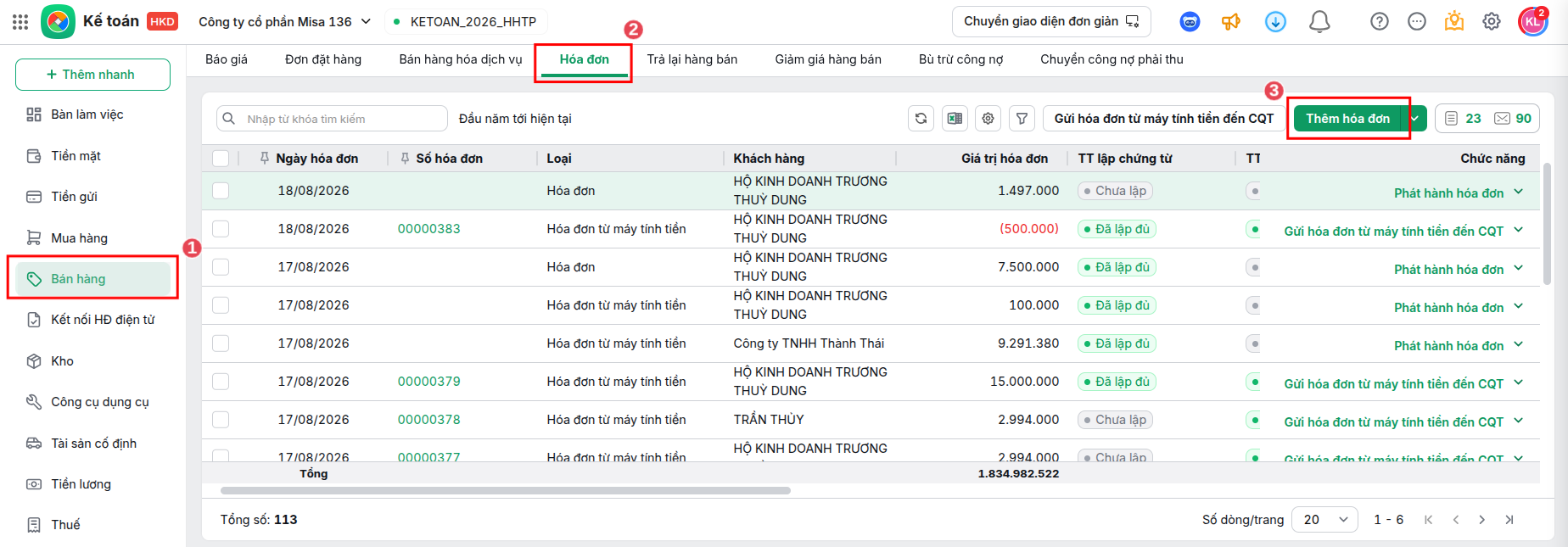1568x547 pixels.
Task: Open the apps grid launcher
Action: tap(20, 22)
